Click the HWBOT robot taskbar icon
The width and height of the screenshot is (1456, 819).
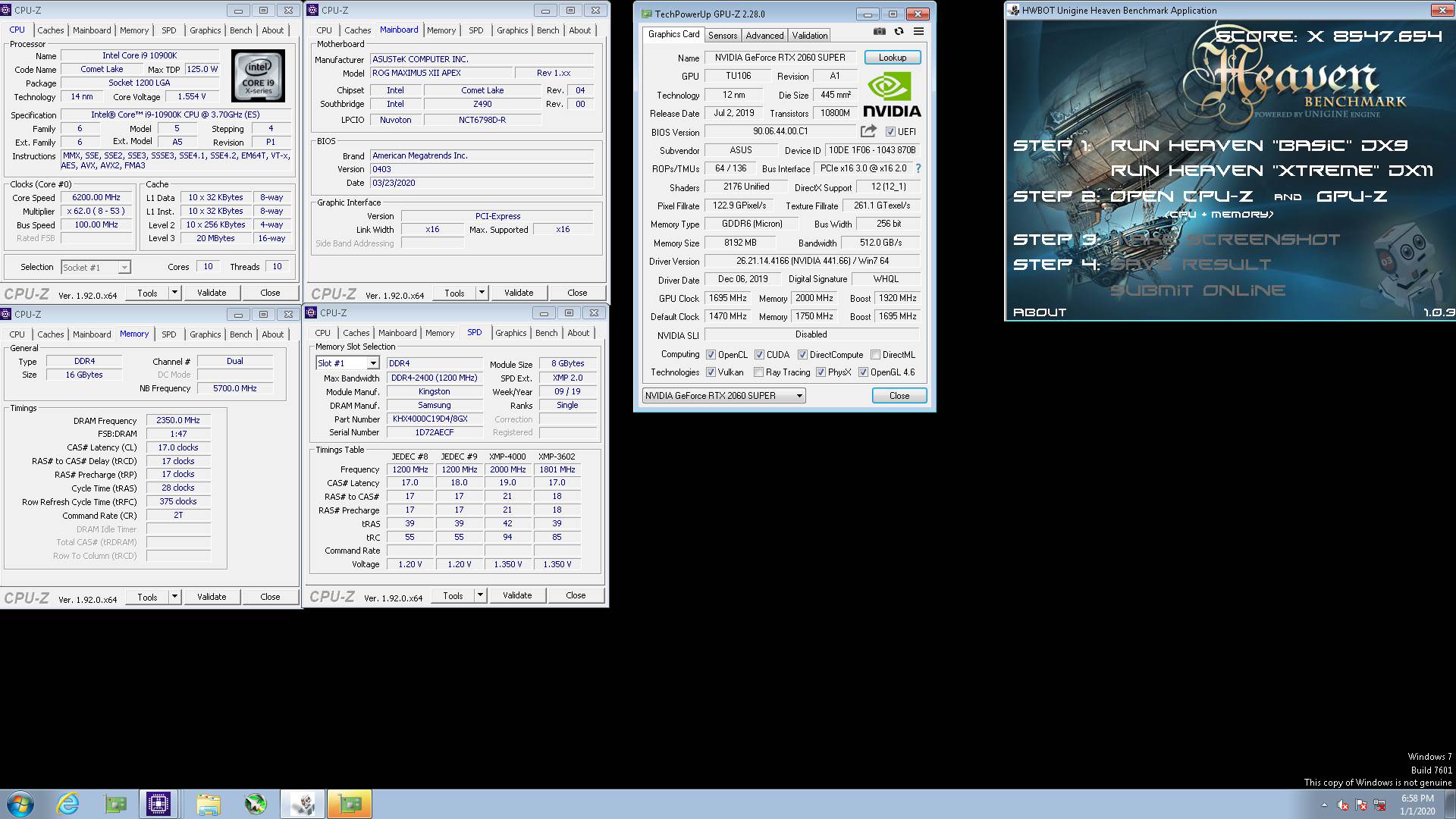(303, 804)
